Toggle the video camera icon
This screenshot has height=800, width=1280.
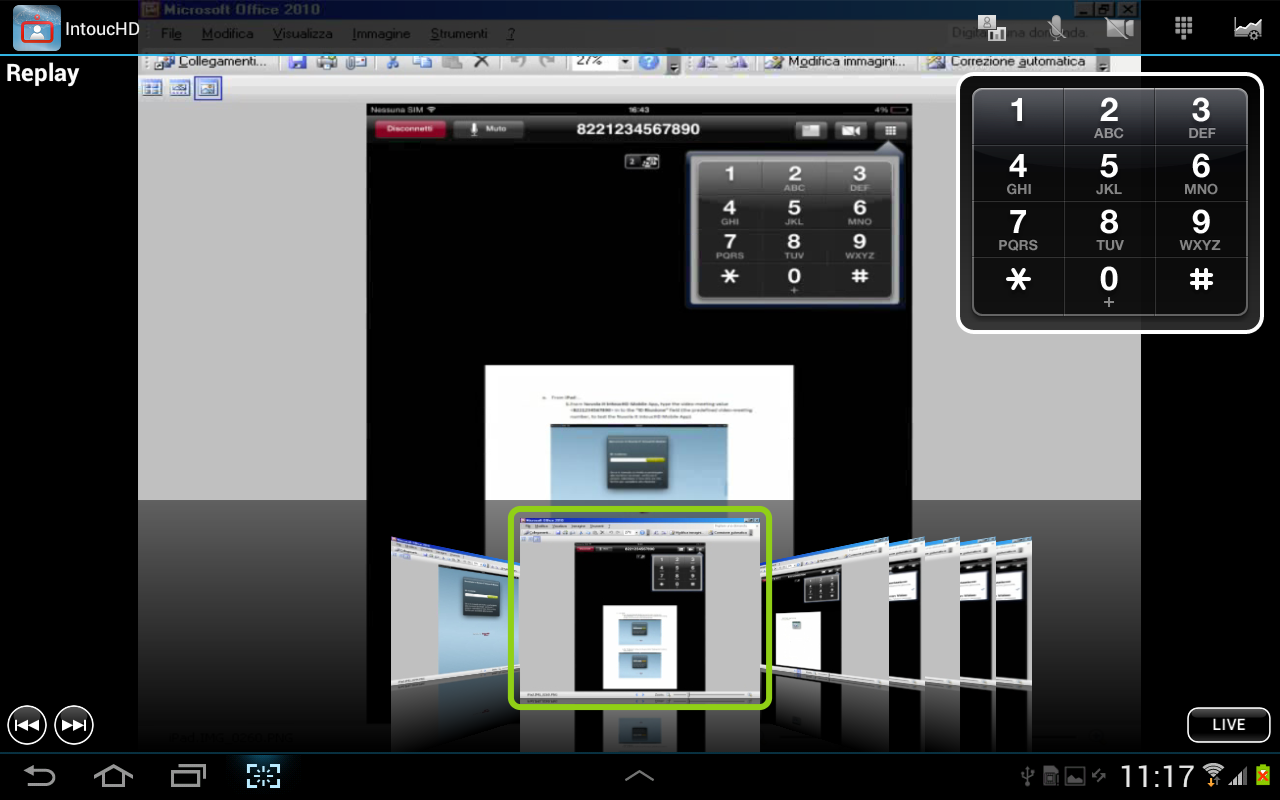pyautogui.click(x=1120, y=28)
